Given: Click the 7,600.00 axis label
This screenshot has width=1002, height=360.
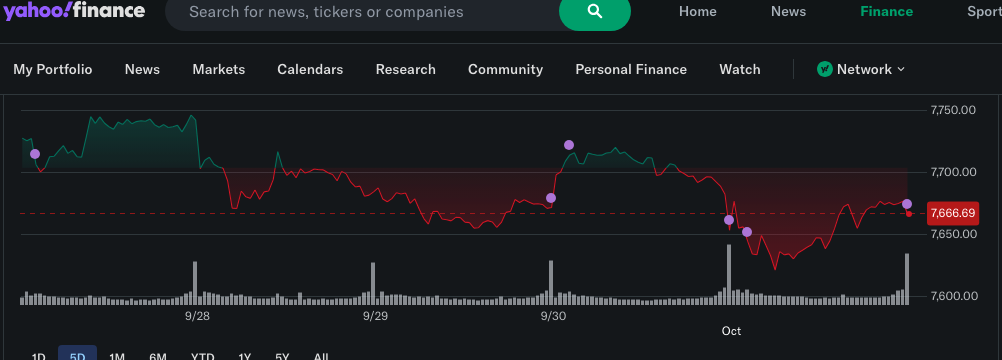Looking at the screenshot, I should click(x=953, y=296).
